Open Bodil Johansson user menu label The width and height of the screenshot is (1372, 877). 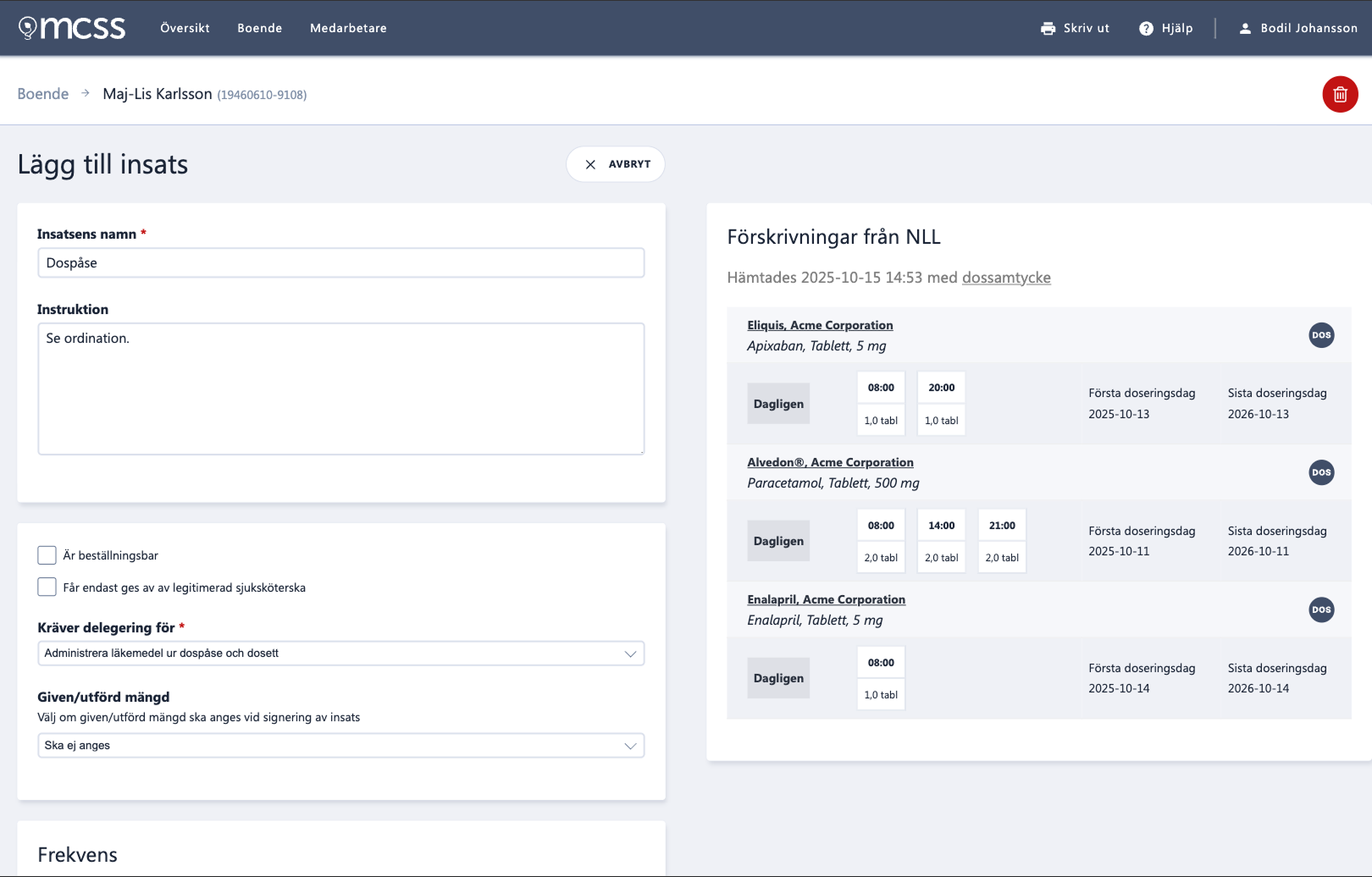1308,28
